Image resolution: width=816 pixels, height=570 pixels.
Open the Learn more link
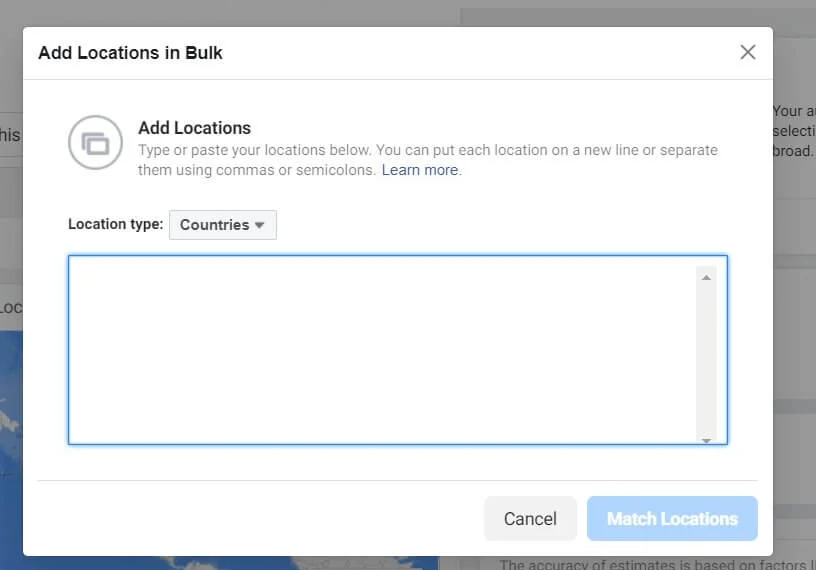pos(420,170)
